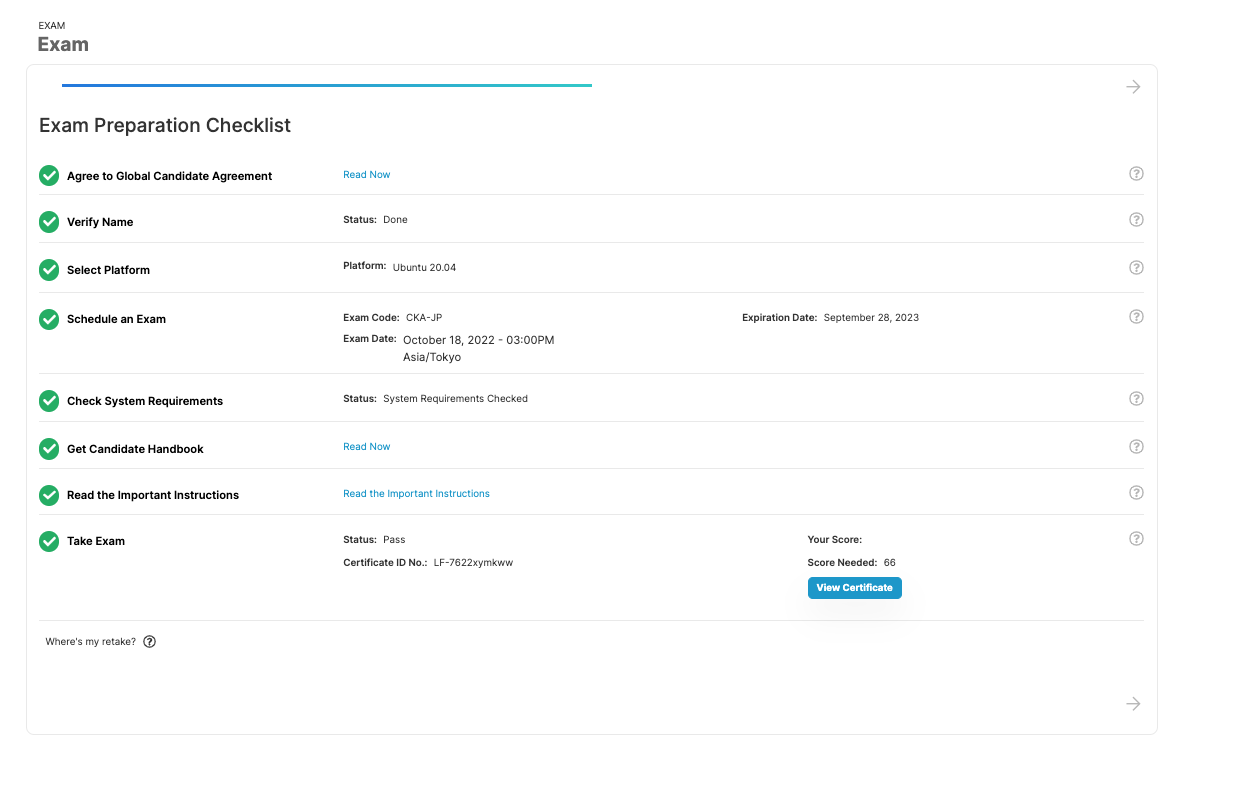Click Agree to Global Candidate Agreement label
1256x812 pixels.
click(x=170, y=176)
